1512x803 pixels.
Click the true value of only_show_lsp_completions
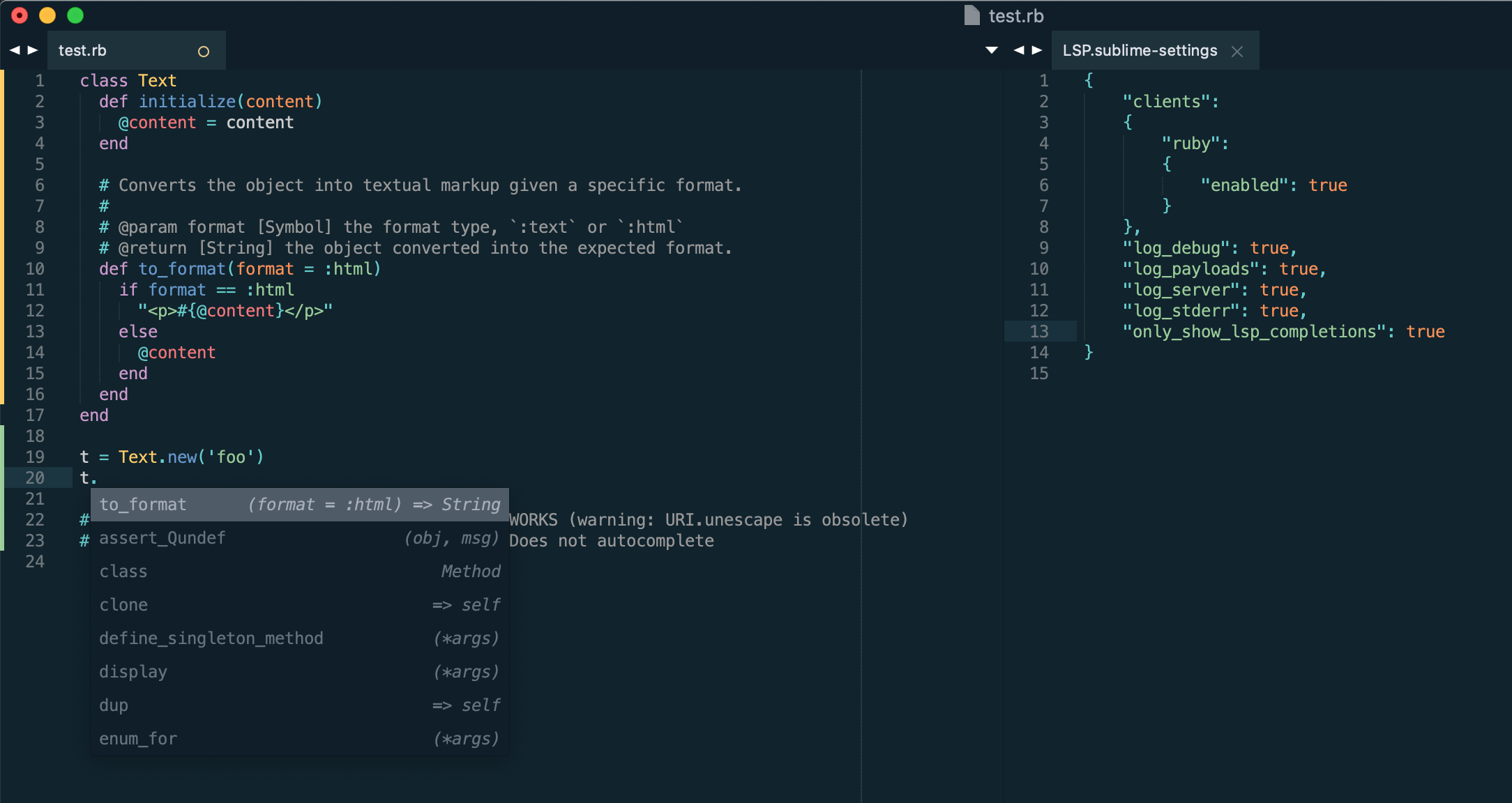click(1425, 331)
